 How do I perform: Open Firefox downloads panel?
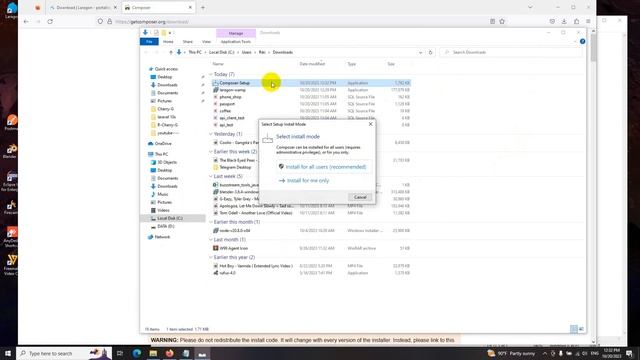coord(564,22)
